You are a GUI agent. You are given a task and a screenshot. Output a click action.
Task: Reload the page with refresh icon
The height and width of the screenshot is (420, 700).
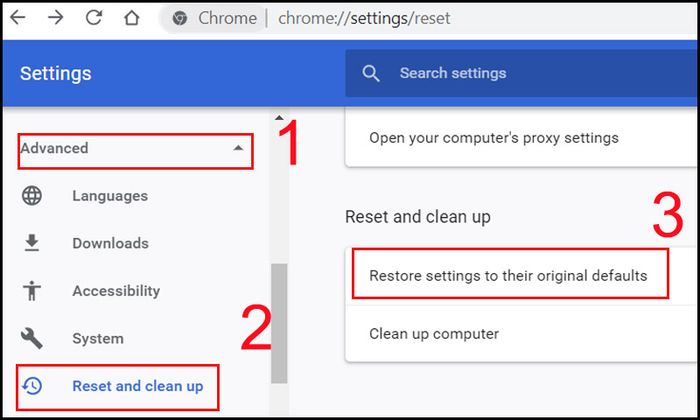pos(94,18)
